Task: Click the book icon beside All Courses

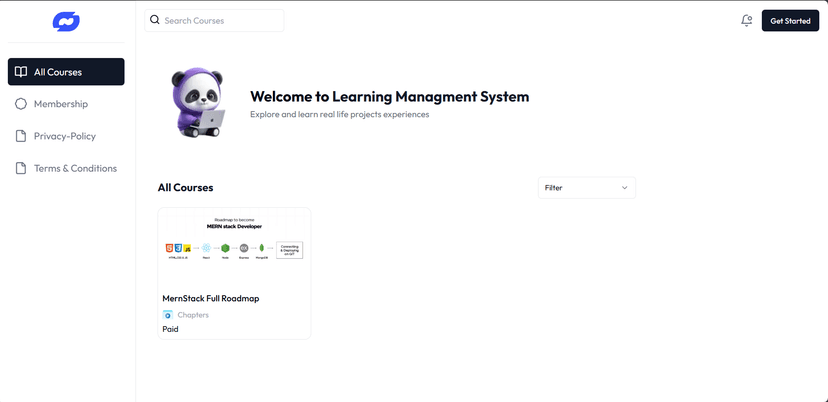Action: 21,72
